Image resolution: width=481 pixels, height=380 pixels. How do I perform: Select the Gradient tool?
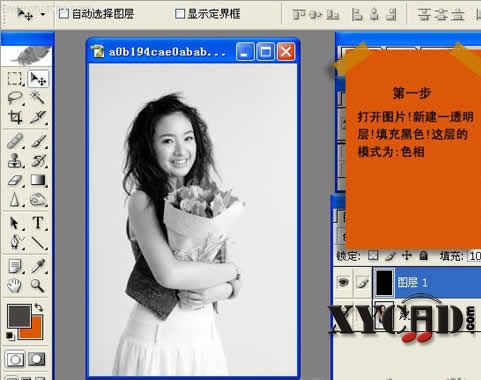tap(38, 180)
